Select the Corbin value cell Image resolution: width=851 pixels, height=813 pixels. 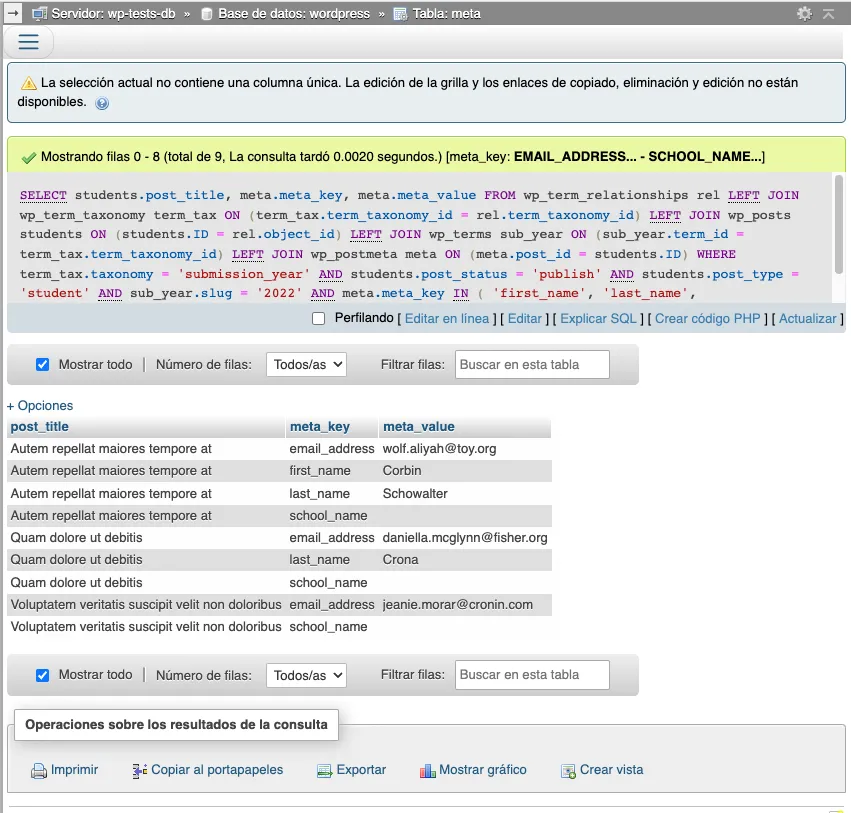(x=465, y=471)
